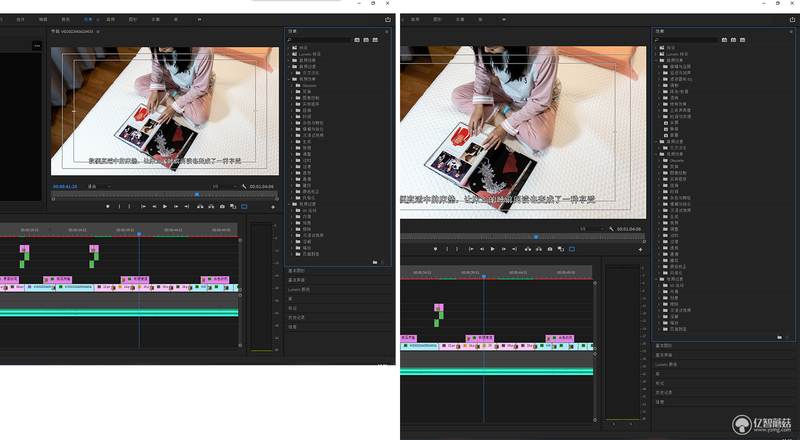Open the wrench settings icon beside 00:00:41:20 monitor
Screen dimensions: 800x440
244,186
